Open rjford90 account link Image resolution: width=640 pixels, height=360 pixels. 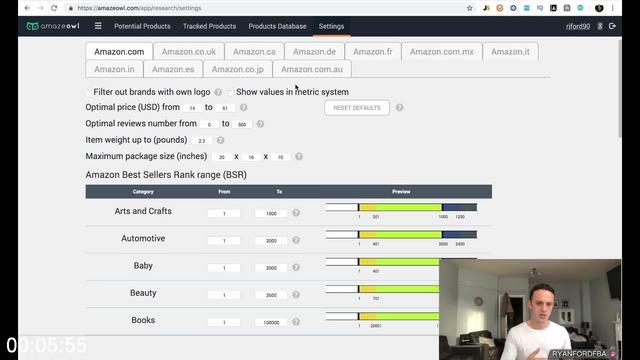pyautogui.click(x=578, y=26)
